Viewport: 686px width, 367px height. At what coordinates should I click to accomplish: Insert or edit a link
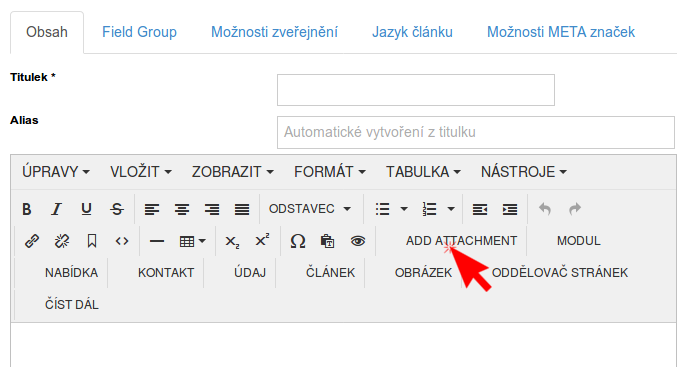coord(32,241)
